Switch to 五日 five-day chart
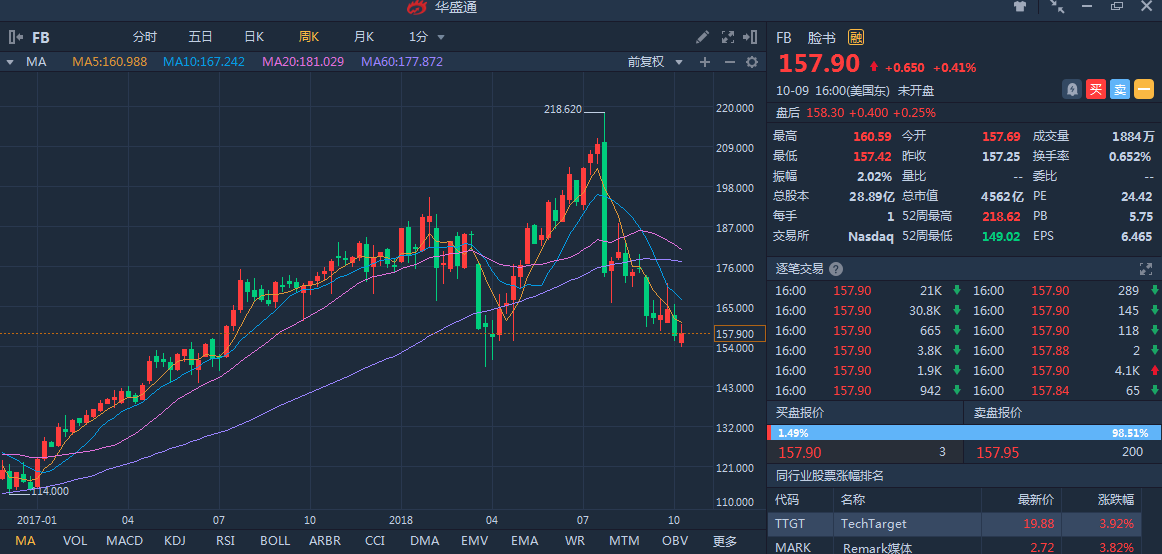The image size is (1162, 554). [200, 37]
